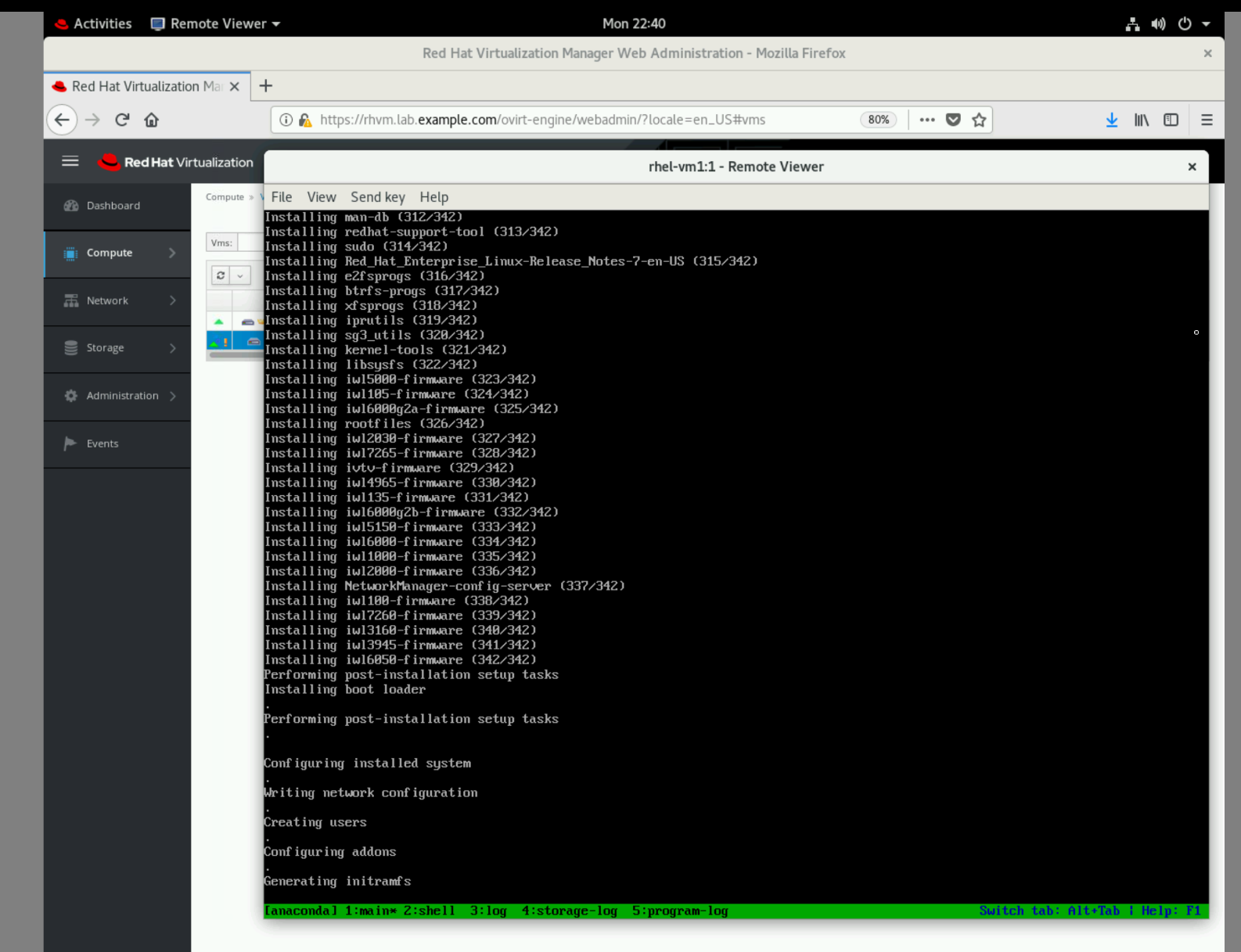Screen dimensions: 1241x952
Task: Open the Firefox library icon
Action: tap(1142, 120)
